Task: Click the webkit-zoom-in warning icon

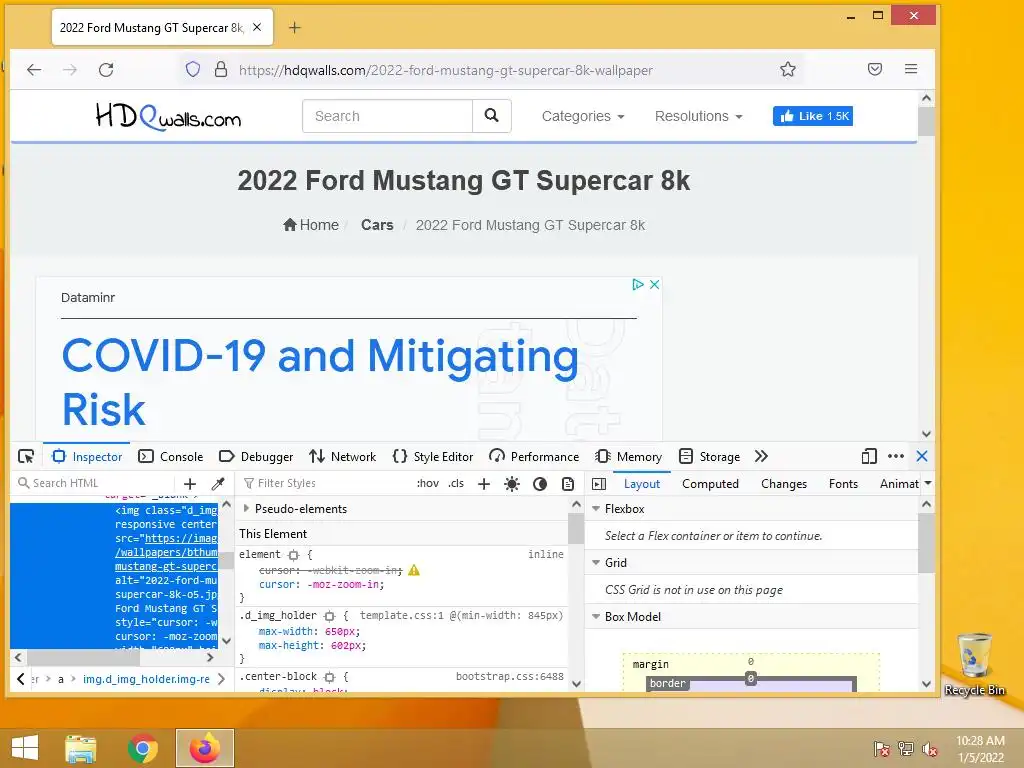Action: (x=414, y=570)
